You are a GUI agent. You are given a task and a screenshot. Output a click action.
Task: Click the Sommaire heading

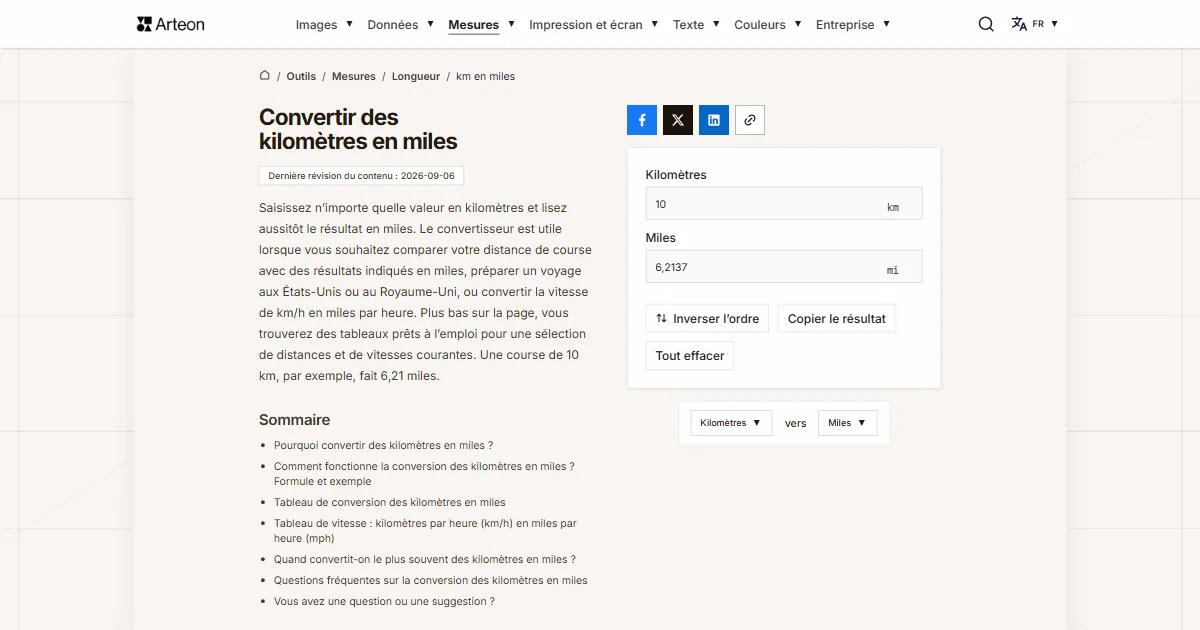pyautogui.click(x=294, y=420)
